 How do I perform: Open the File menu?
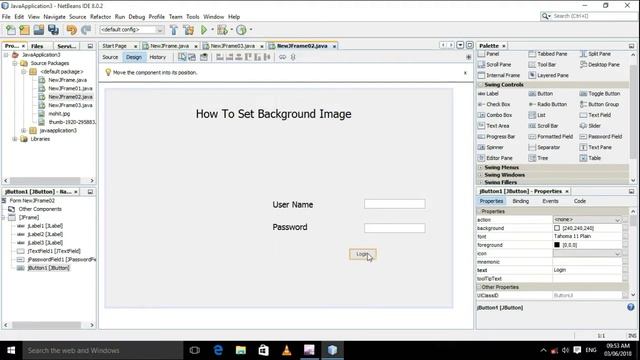pos(6,17)
